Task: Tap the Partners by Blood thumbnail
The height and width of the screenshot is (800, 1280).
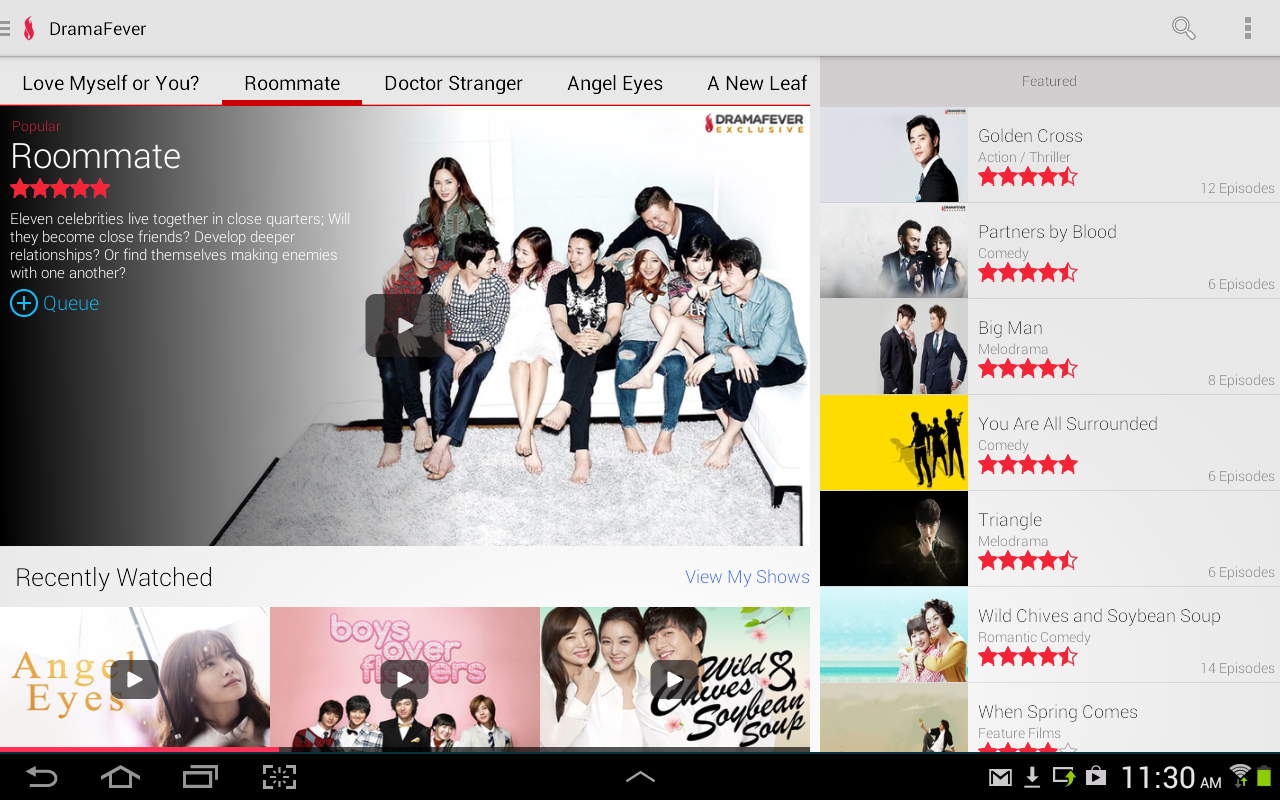Action: tap(894, 251)
